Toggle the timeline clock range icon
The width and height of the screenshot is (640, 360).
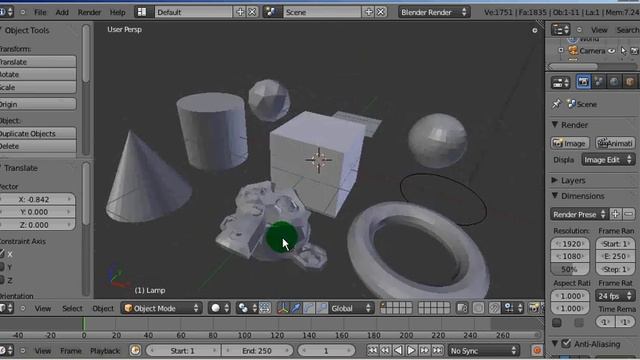click(135, 350)
